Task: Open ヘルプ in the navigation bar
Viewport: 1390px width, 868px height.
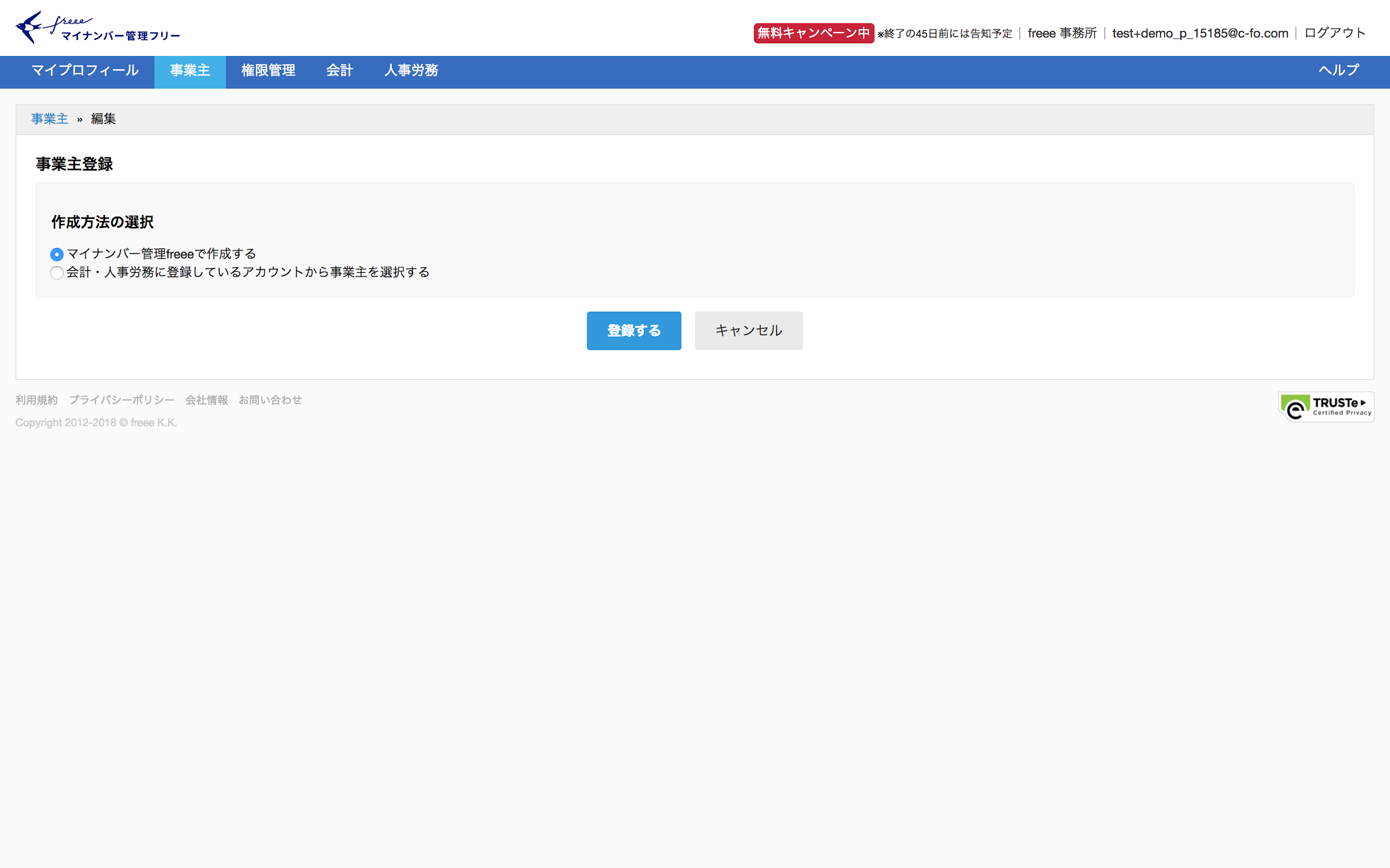Action: (1338, 71)
